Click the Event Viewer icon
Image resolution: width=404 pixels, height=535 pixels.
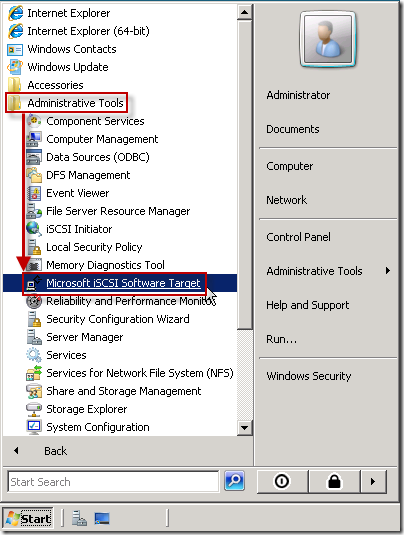(x=34, y=193)
